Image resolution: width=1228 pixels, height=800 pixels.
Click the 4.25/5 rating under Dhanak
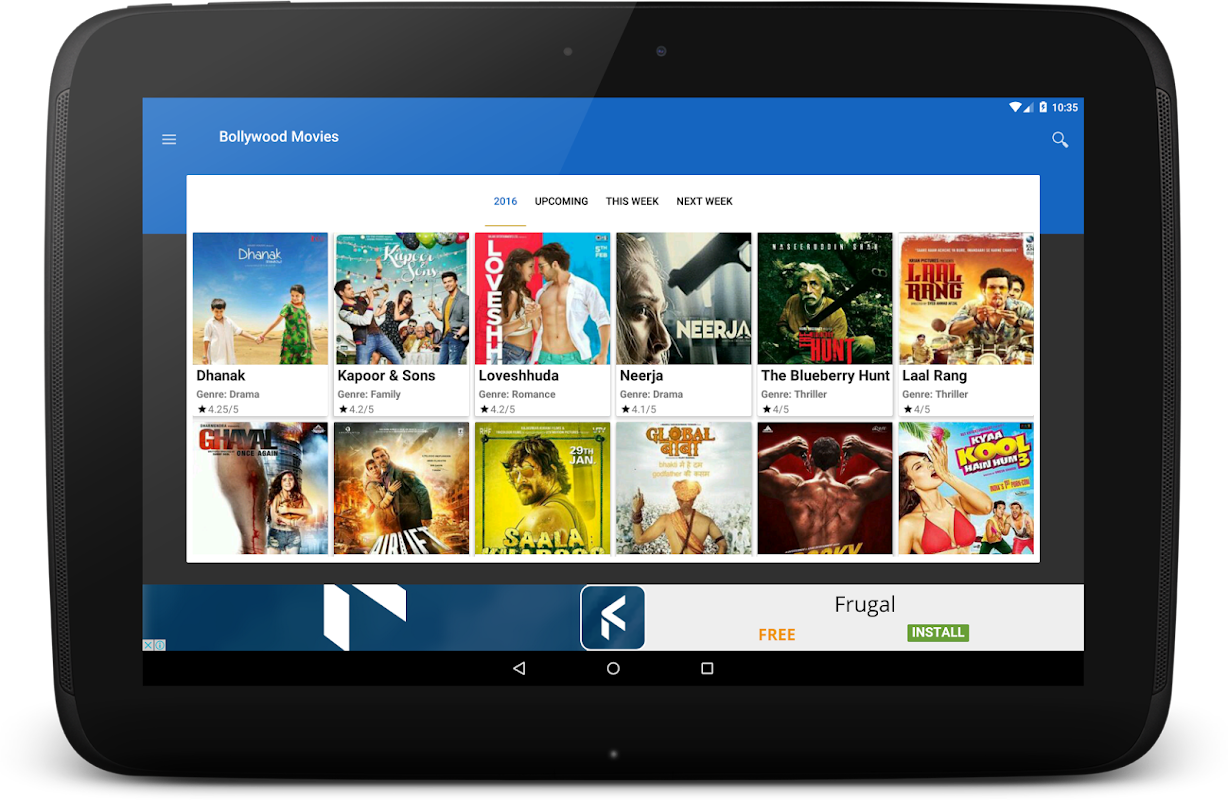click(218, 409)
